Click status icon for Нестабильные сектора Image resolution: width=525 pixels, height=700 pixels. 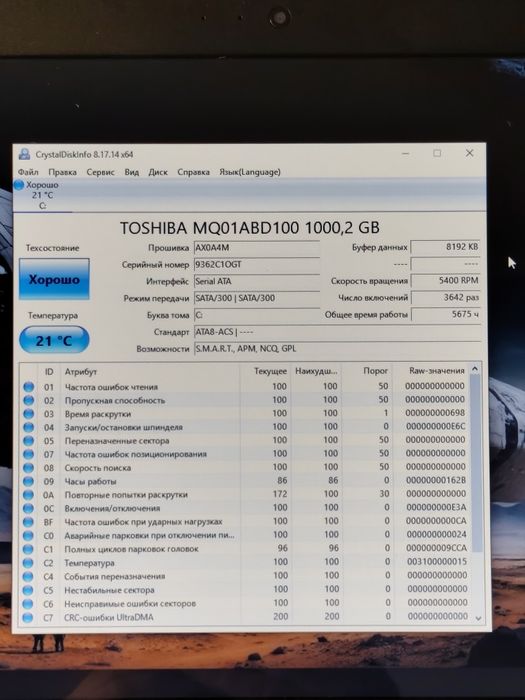pos(28,590)
